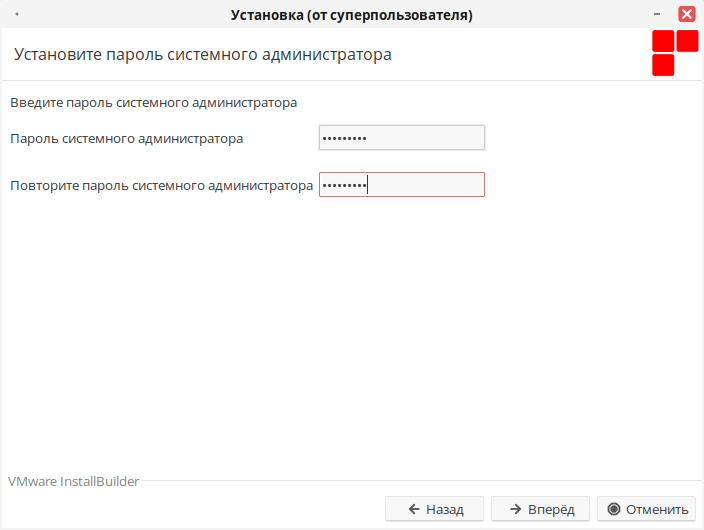Click the 'VMware InstallBuilder' footer text
The height and width of the screenshot is (530, 704).
click(74, 481)
